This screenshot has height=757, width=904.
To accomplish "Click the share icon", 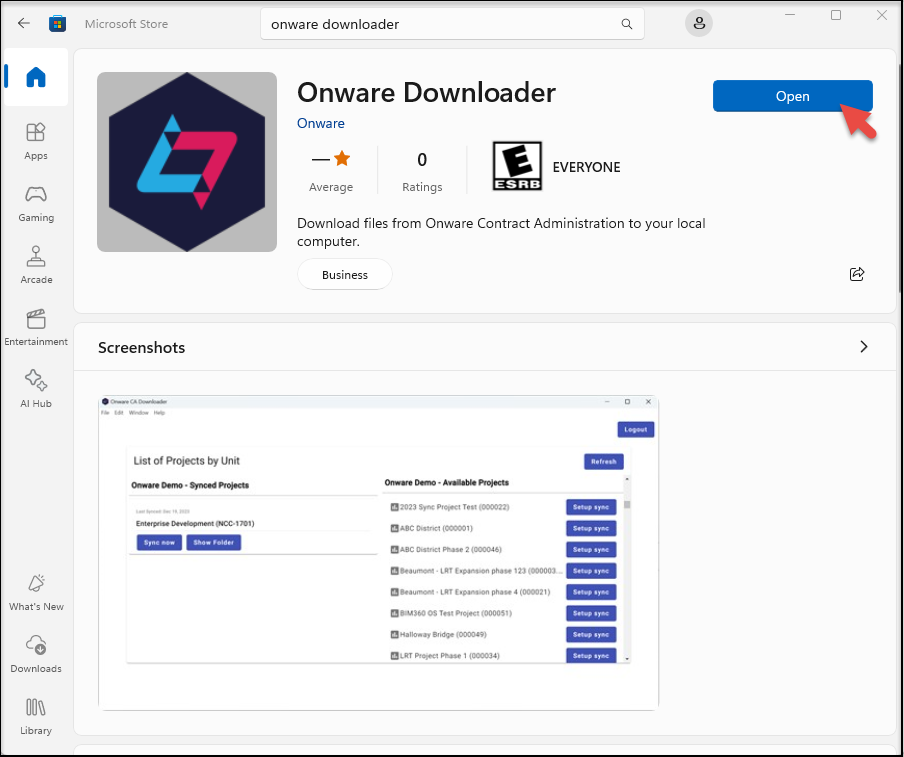I will [857, 274].
